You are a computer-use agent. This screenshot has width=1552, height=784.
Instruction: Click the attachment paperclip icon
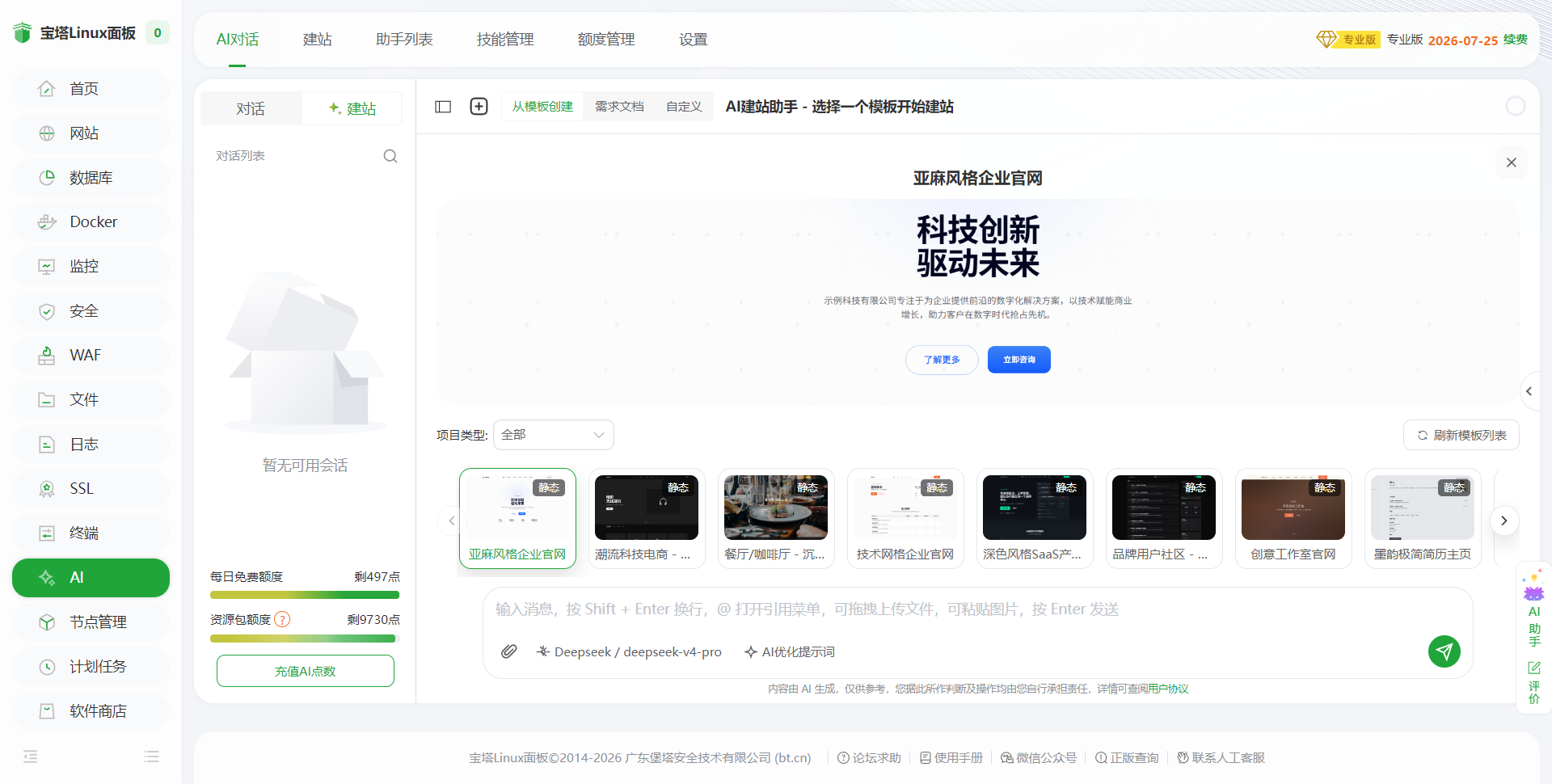(508, 651)
